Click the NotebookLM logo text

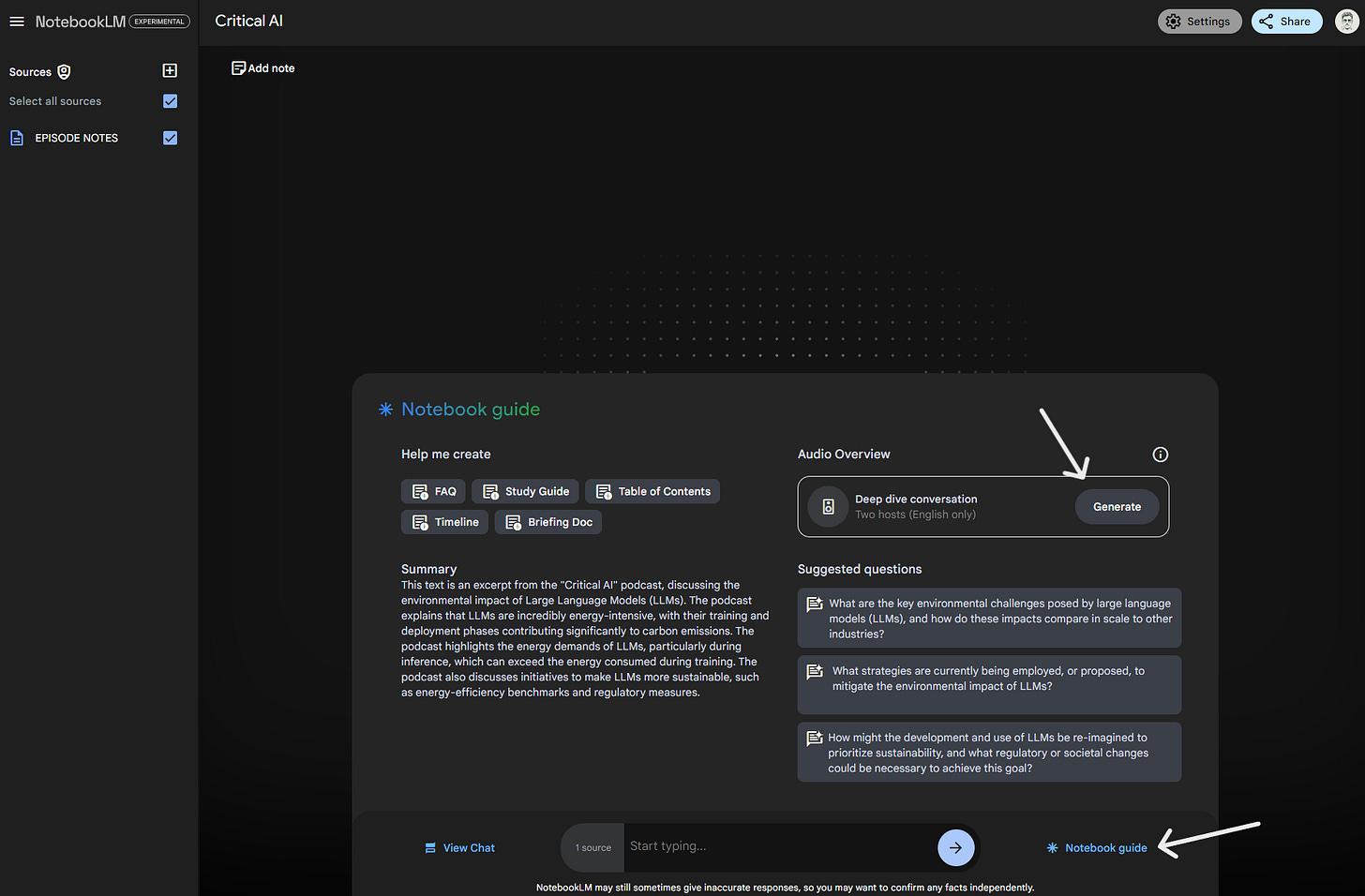click(81, 22)
